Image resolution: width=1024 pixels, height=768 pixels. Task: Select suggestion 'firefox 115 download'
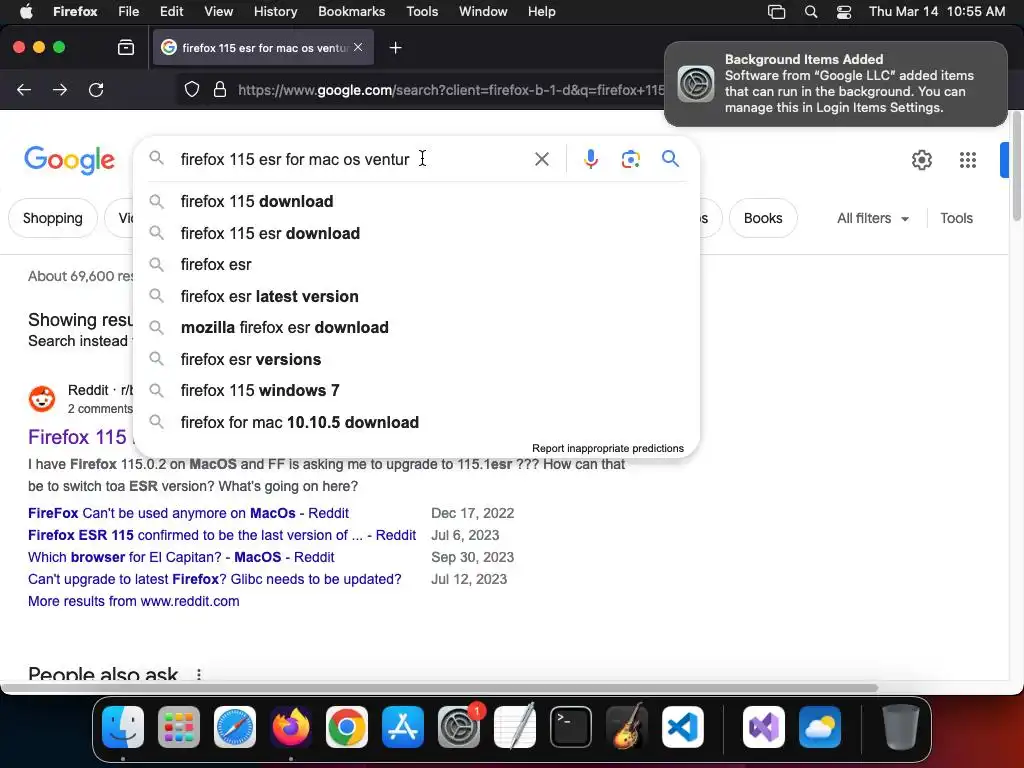point(416,201)
